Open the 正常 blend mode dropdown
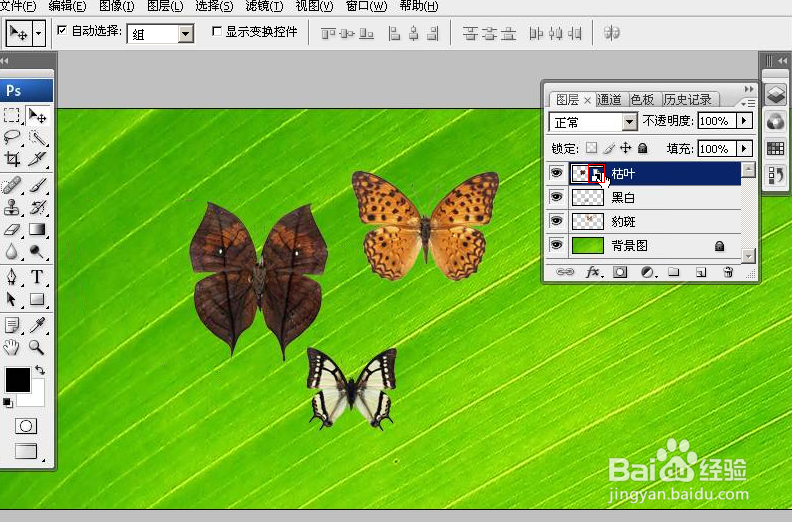This screenshot has height=522, width=792. tap(629, 122)
